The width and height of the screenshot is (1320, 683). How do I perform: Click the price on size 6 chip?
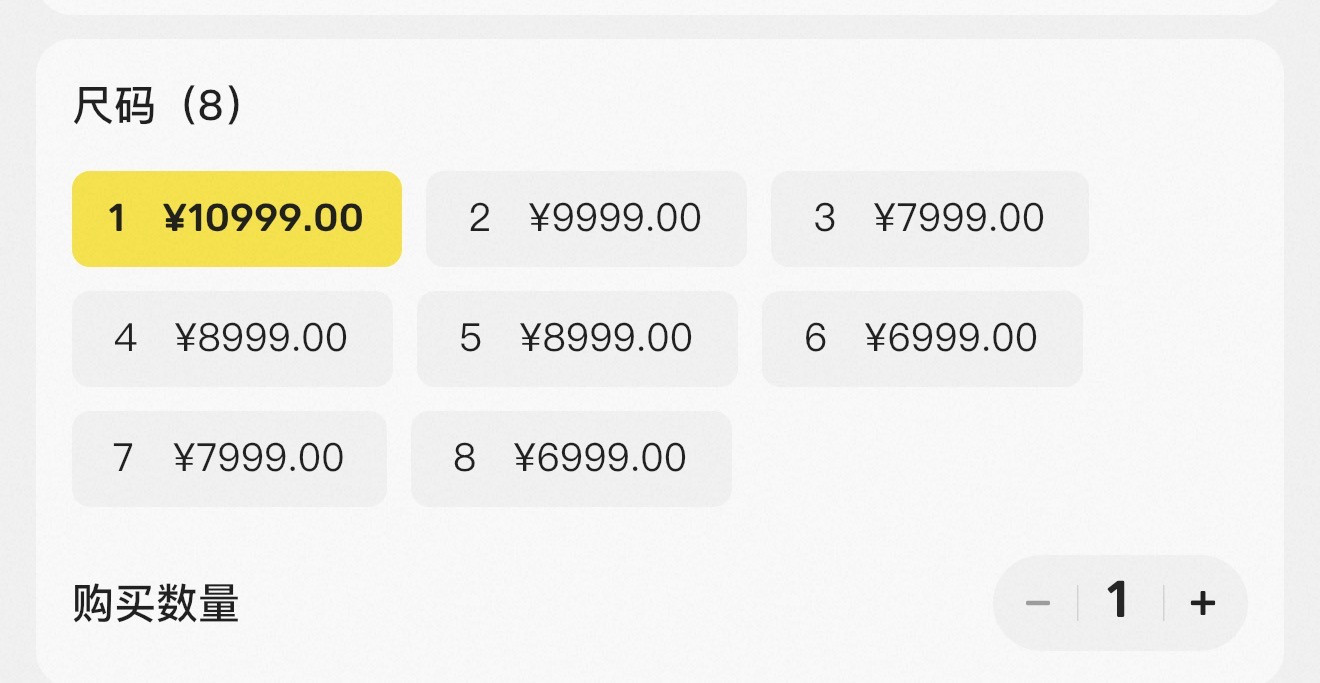tap(951, 338)
